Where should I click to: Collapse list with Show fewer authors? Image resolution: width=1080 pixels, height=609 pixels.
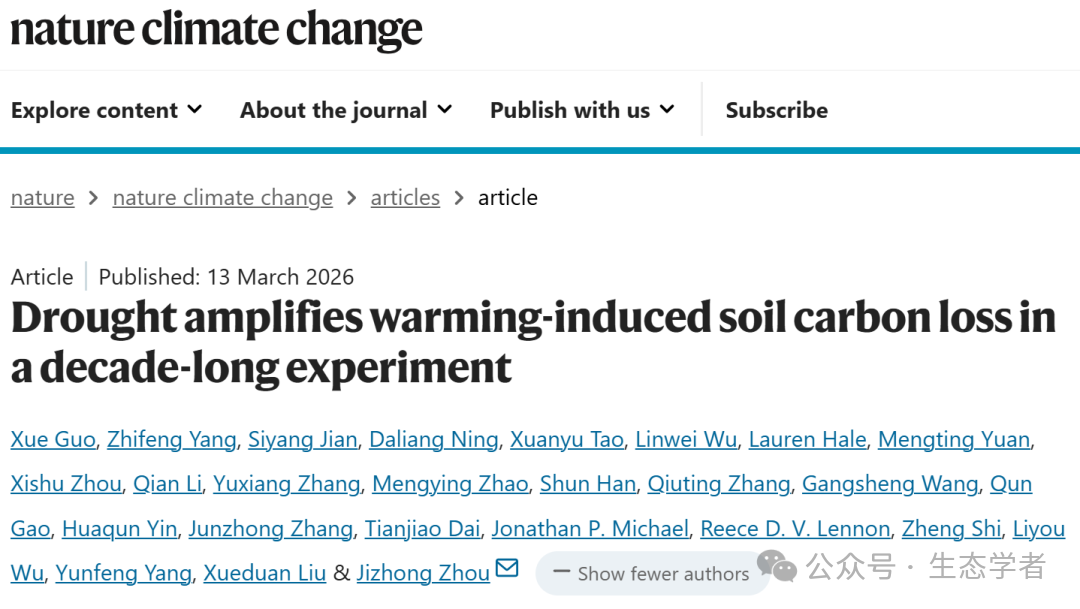651,574
